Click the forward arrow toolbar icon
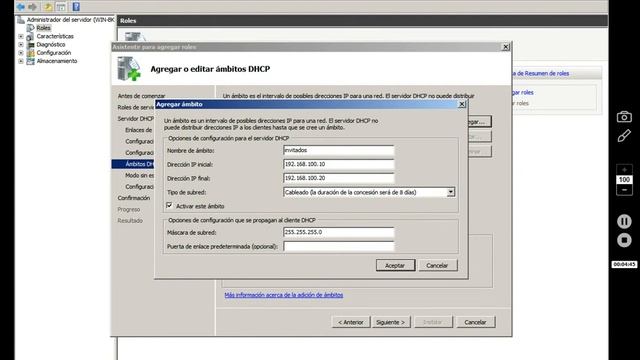 click(x=32, y=7)
